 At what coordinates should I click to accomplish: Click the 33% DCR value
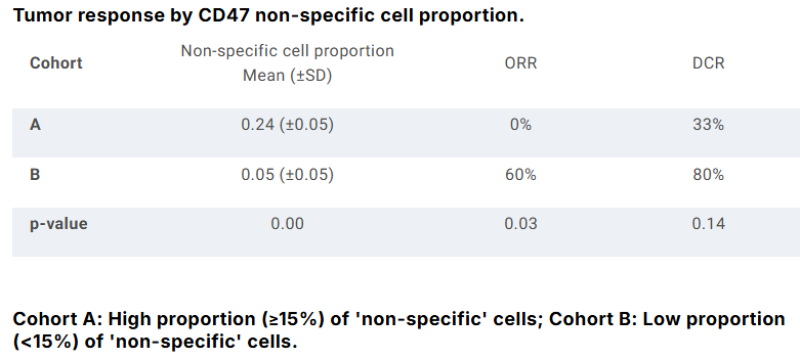[708, 124]
